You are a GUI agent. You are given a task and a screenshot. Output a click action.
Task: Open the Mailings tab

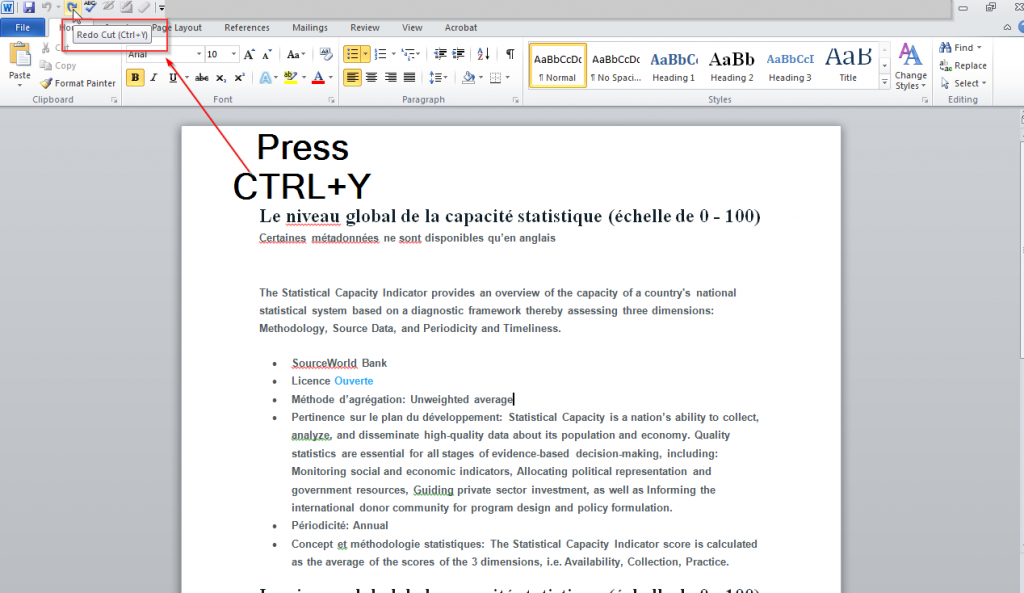(310, 27)
